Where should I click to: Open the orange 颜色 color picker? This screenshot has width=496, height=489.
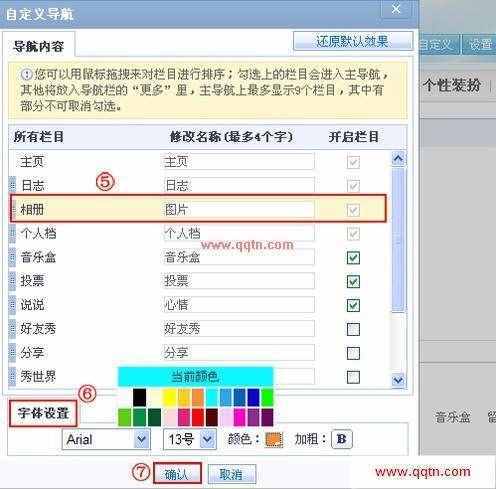pos(274,439)
